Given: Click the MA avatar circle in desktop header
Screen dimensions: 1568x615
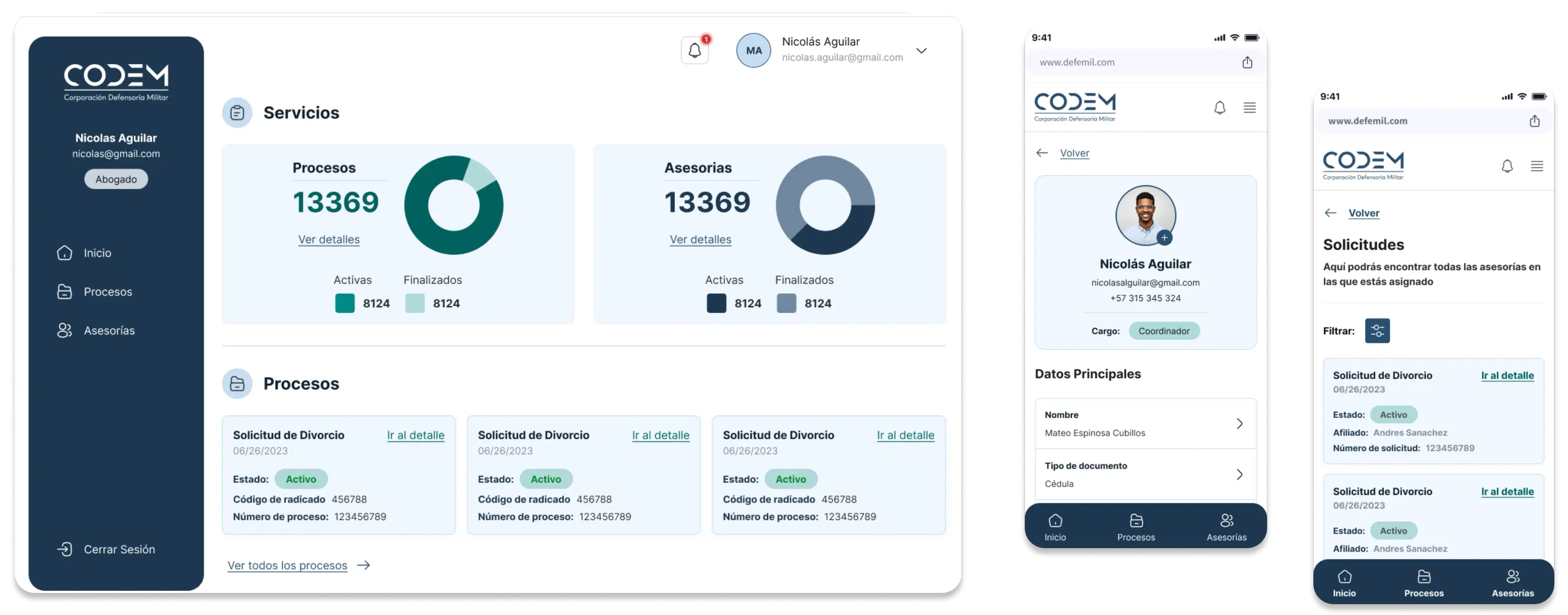Looking at the screenshot, I should point(753,50).
